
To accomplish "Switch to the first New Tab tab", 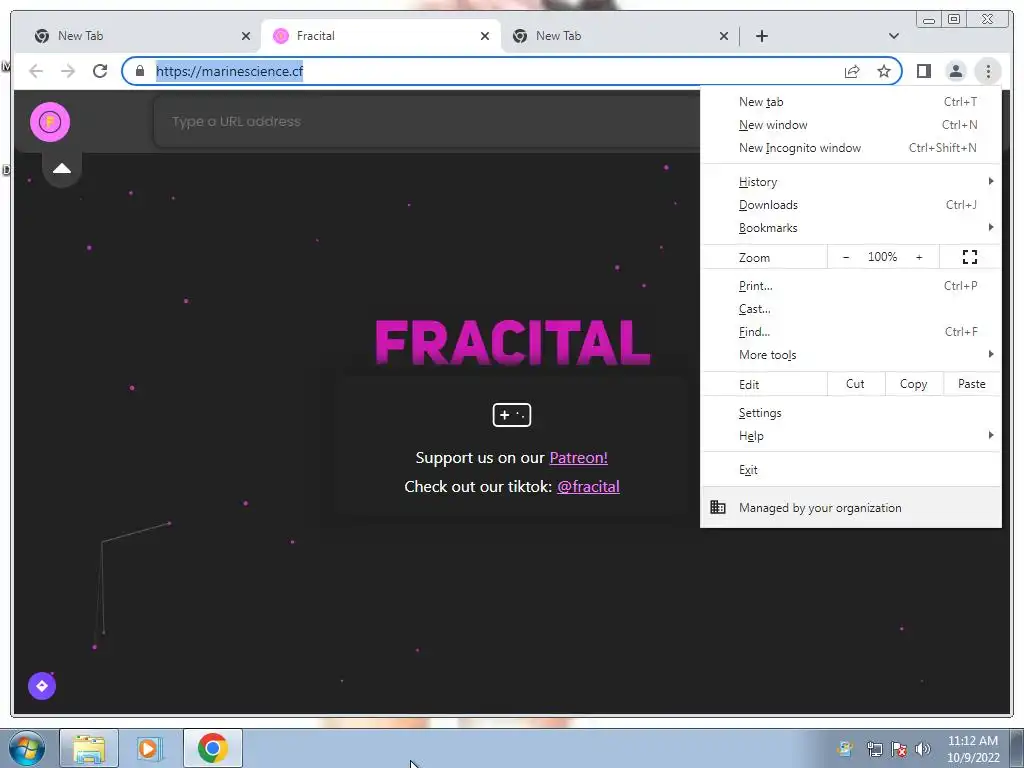I will 141,36.
